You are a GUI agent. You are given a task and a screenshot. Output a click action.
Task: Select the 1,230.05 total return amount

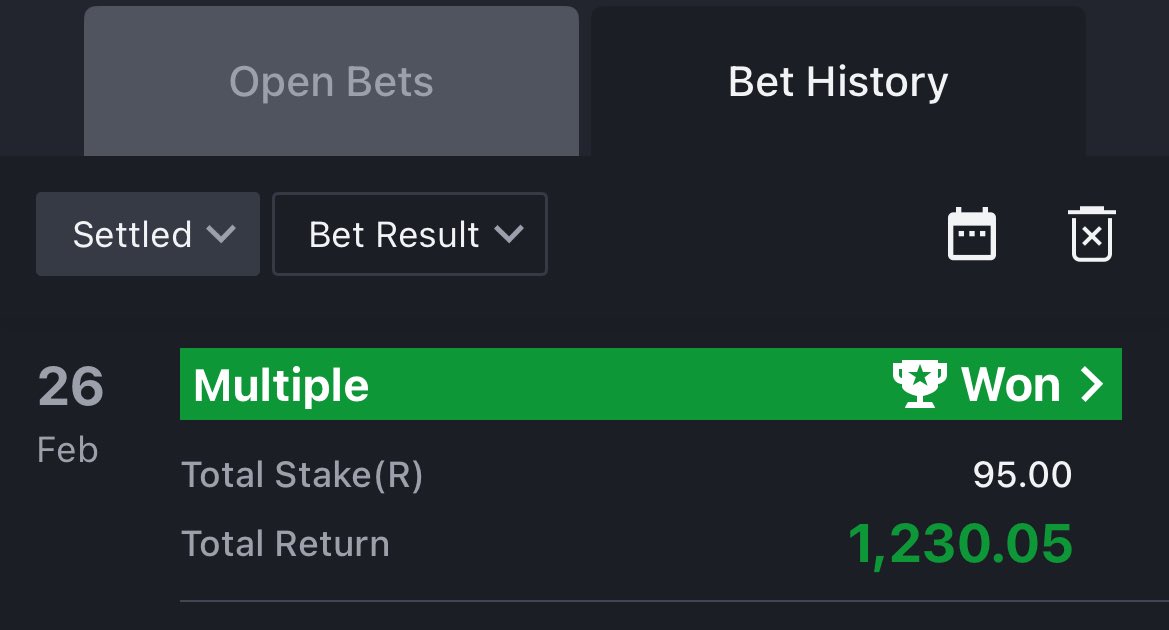click(x=960, y=544)
